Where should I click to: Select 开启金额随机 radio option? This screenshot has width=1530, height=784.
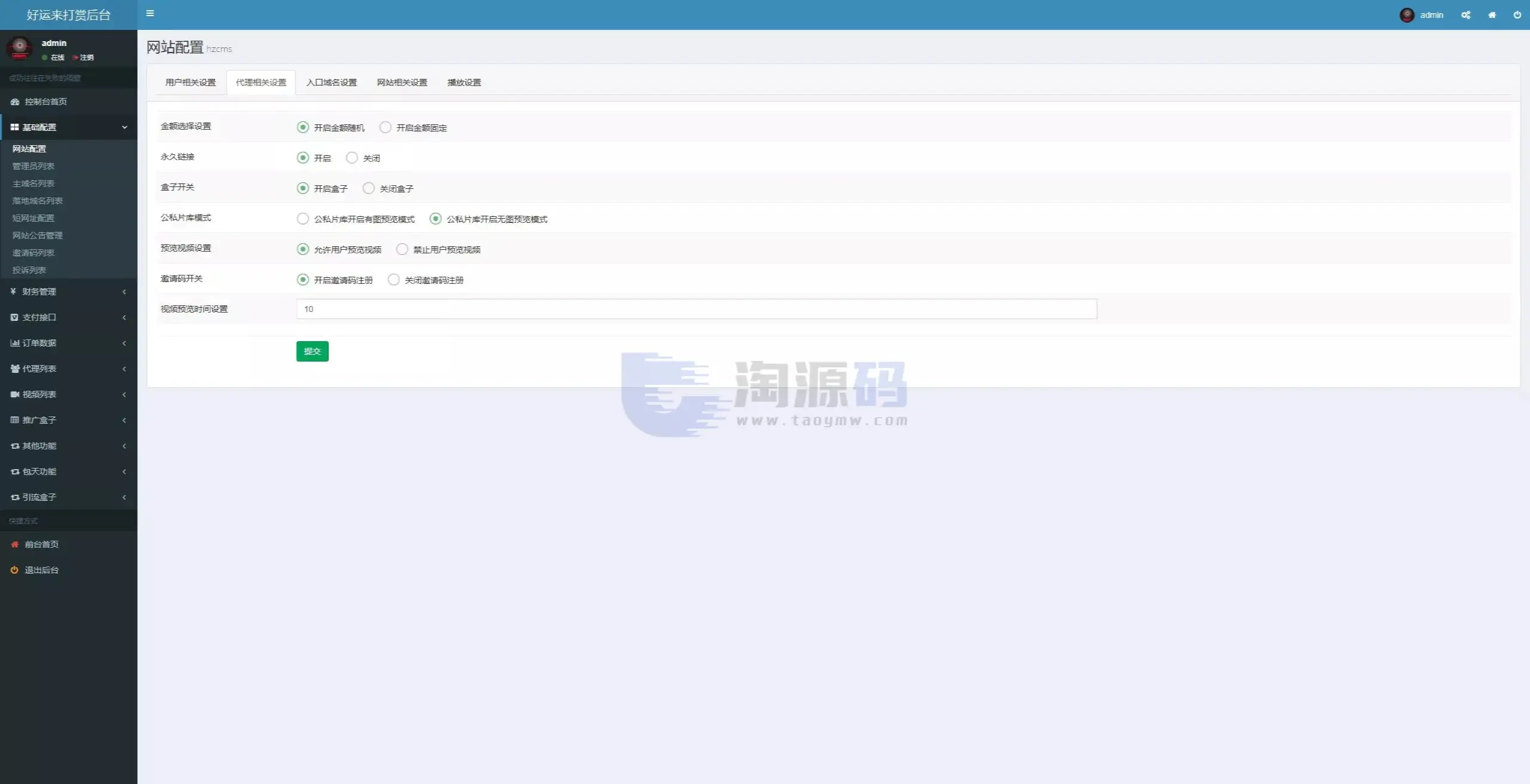(303, 127)
